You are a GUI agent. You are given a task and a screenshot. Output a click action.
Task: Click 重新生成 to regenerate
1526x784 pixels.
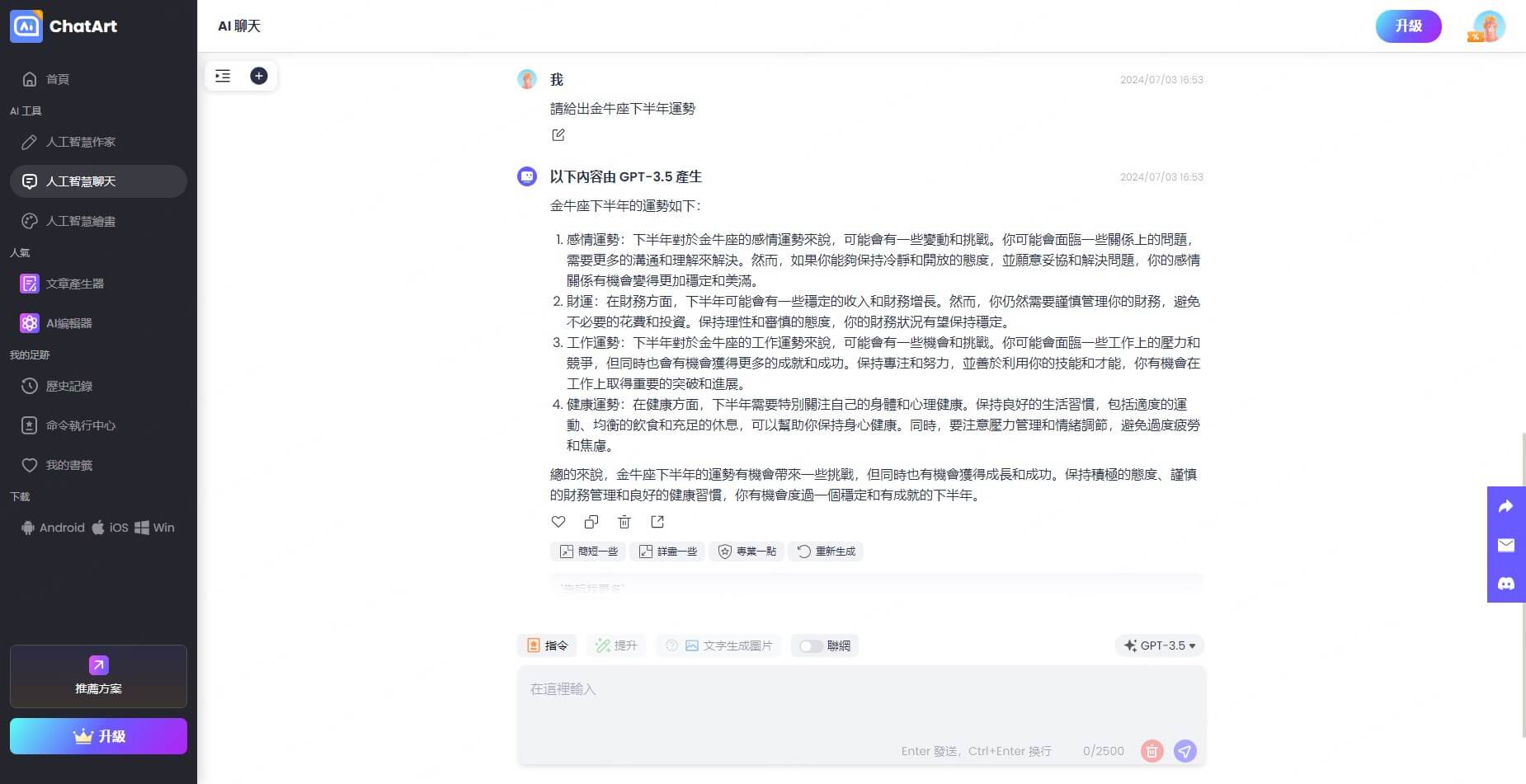[x=826, y=552]
